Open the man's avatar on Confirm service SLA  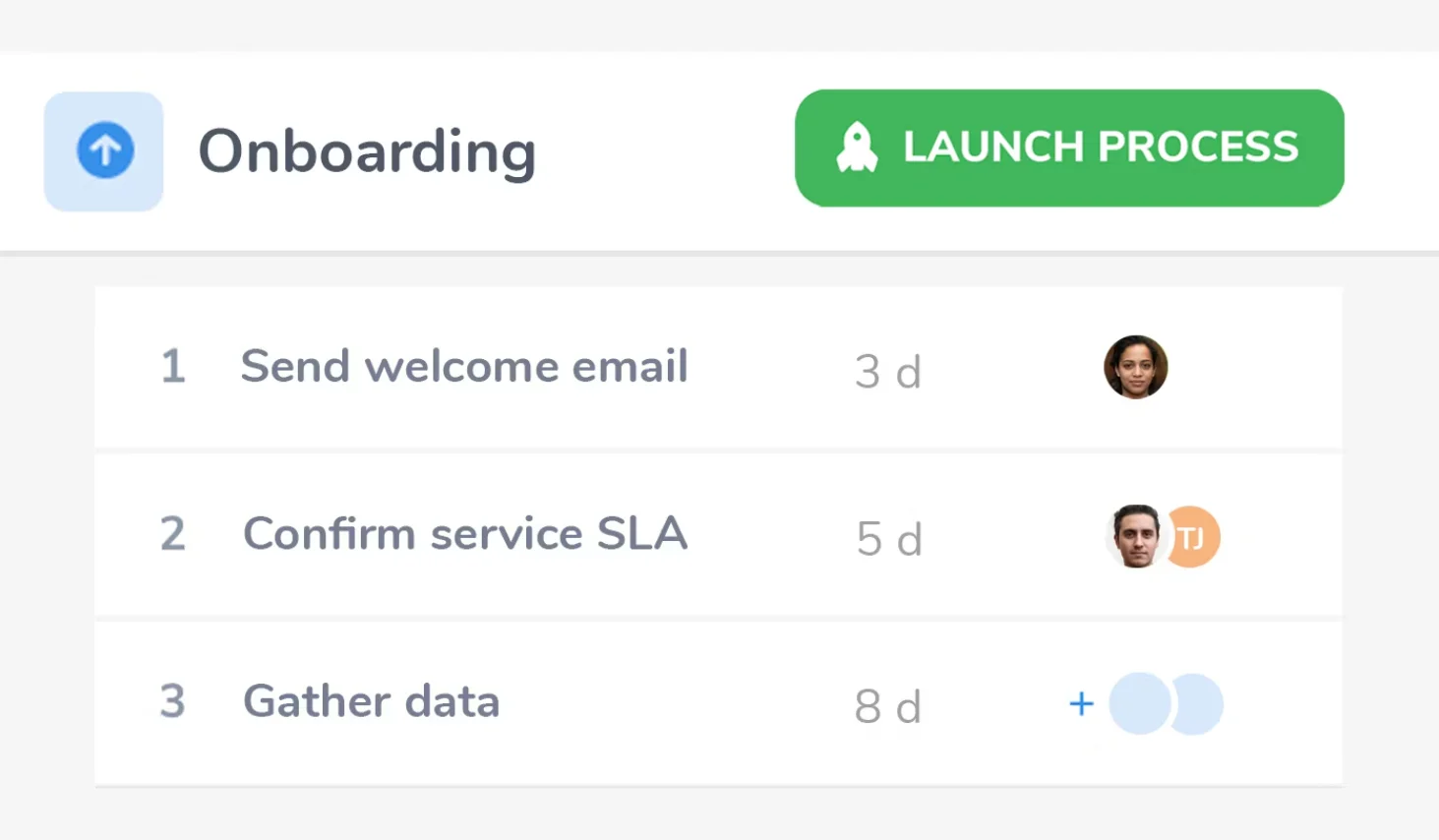point(1135,537)
